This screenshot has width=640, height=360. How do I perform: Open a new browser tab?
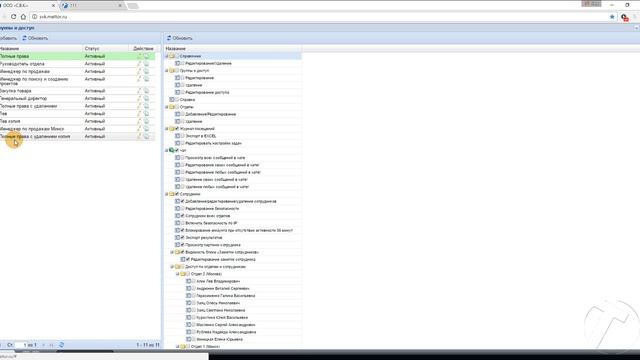(x=133, y=6)
